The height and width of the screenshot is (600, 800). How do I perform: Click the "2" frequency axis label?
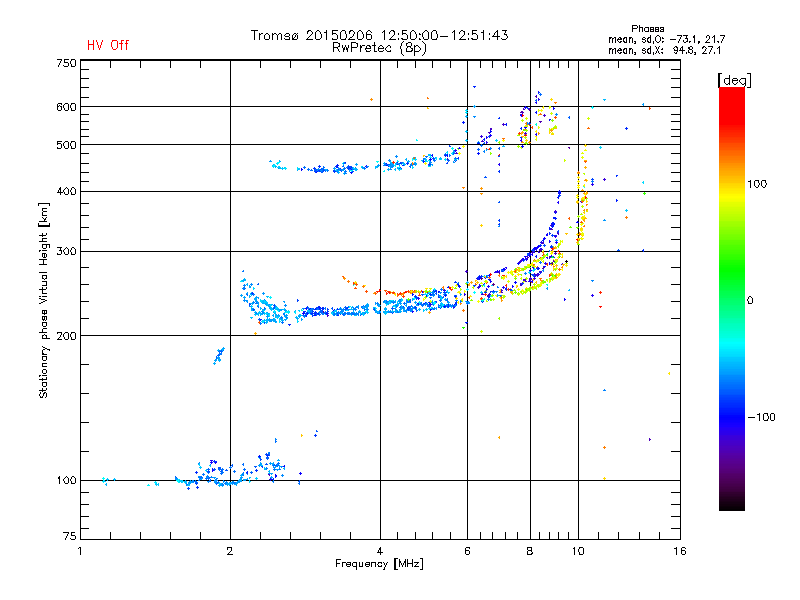pos(230,551)
